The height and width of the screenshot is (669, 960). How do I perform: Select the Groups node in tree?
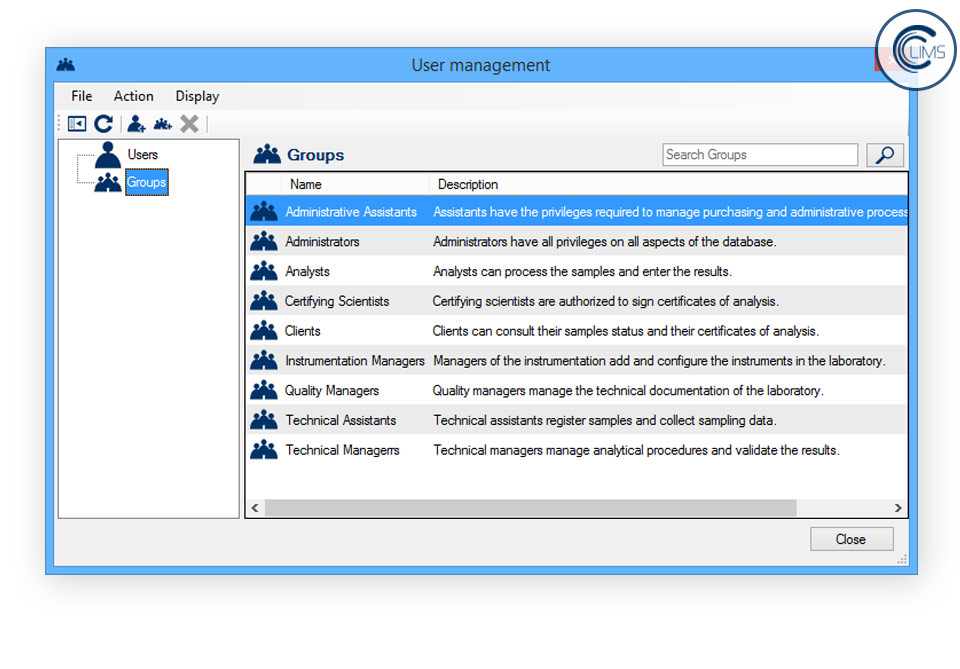146,183
